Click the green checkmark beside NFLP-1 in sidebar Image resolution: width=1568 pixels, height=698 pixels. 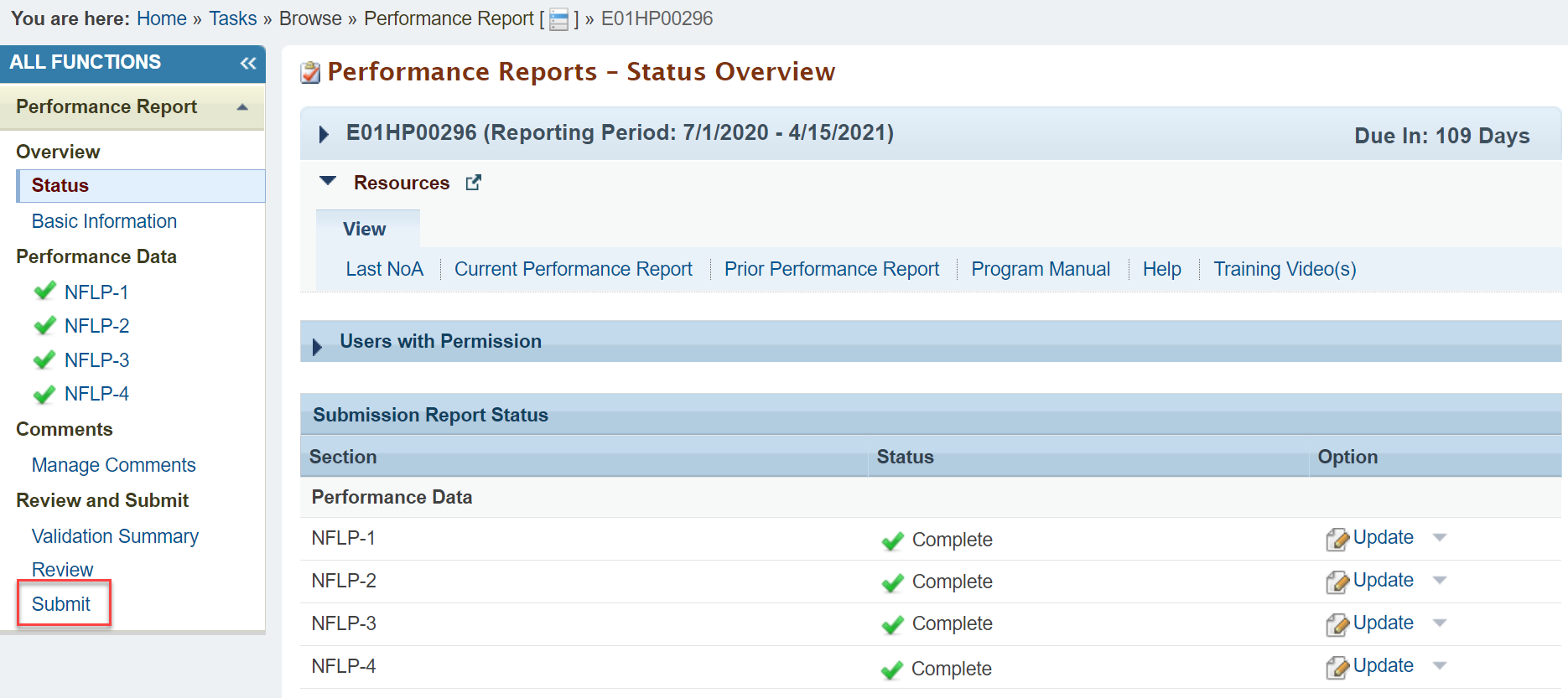[44, 291]
